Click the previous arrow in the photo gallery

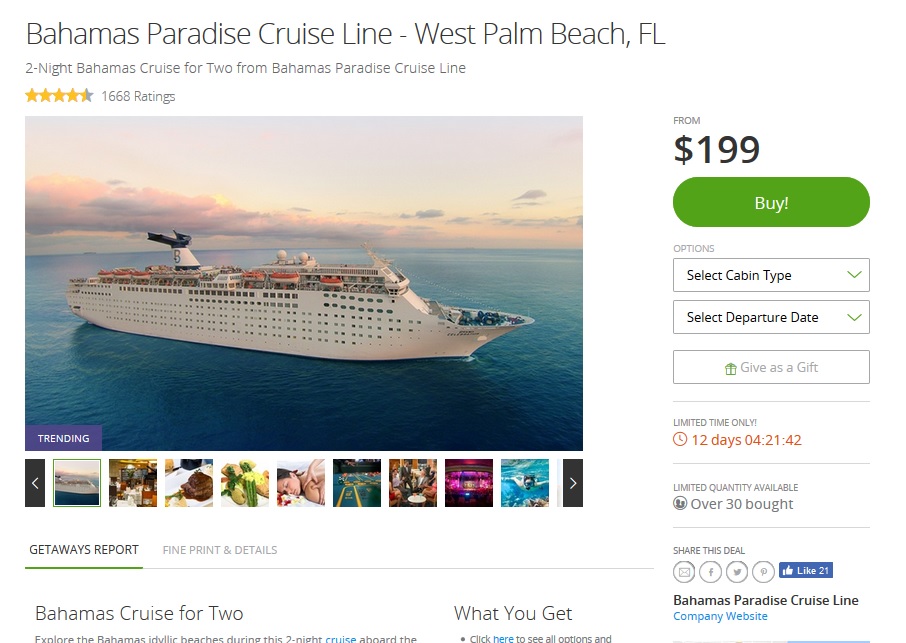34,483
